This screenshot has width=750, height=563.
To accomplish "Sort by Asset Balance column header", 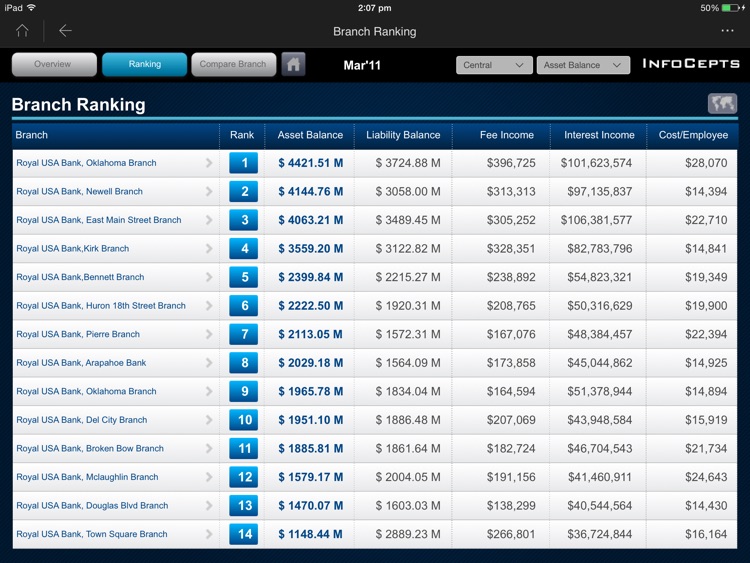I will 310,135.
